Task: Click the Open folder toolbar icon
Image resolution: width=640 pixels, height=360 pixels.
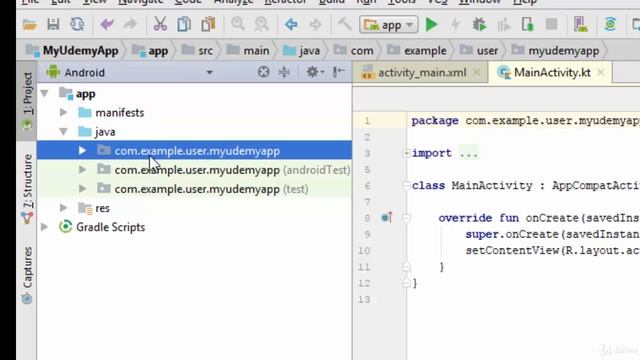Action: (29, 25)
